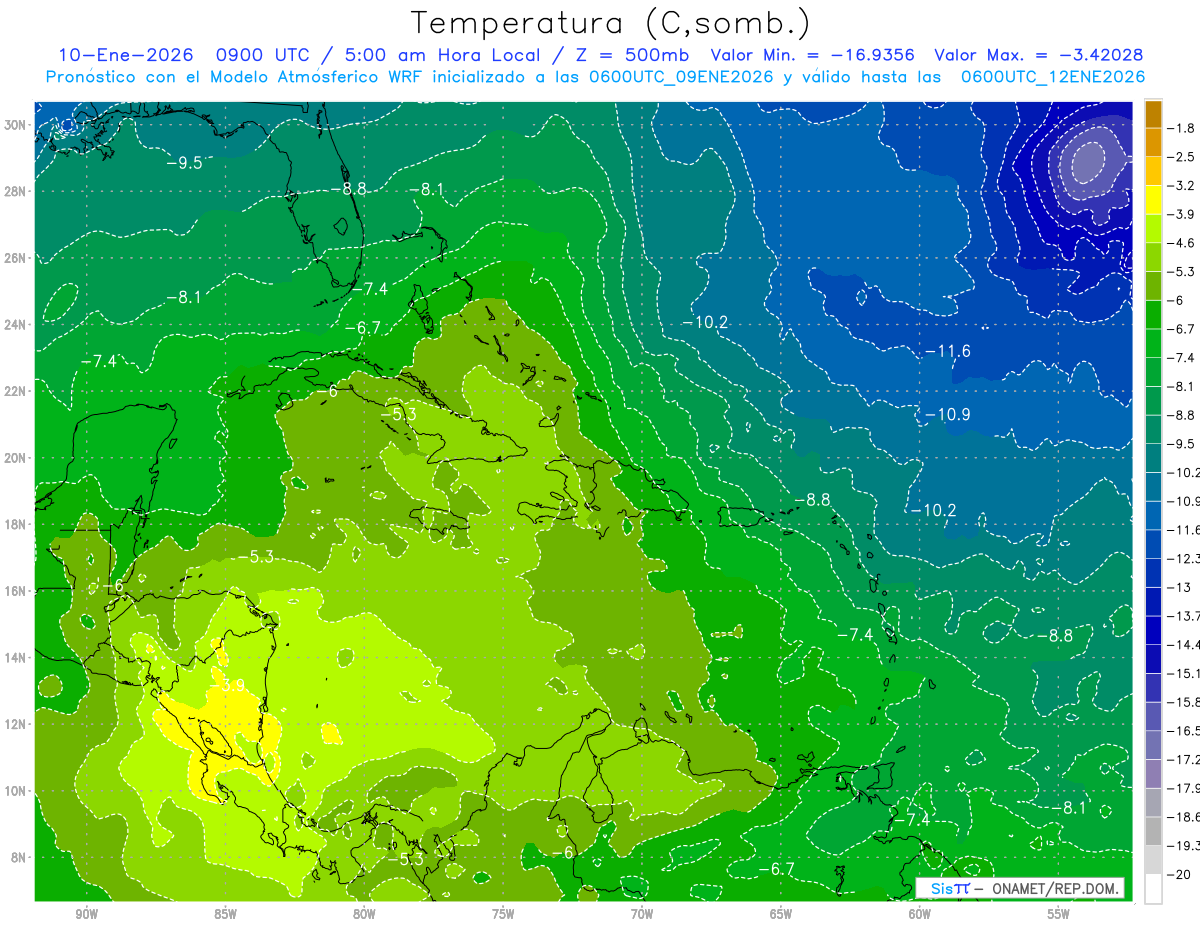Click the initialization time '0600UTC_09ENE2026'
The image size is (1200, 927).
(x=681, y=77)
